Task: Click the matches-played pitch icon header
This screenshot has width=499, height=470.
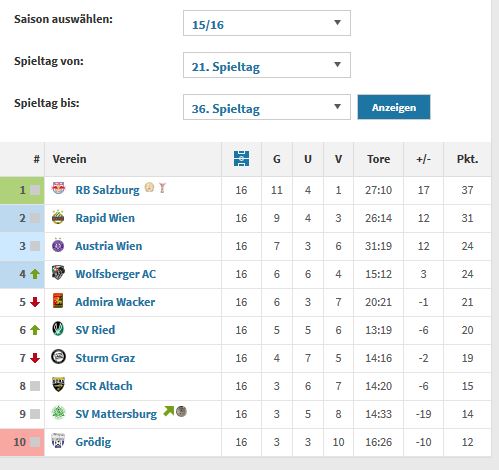Action: (x=241, y=158)
